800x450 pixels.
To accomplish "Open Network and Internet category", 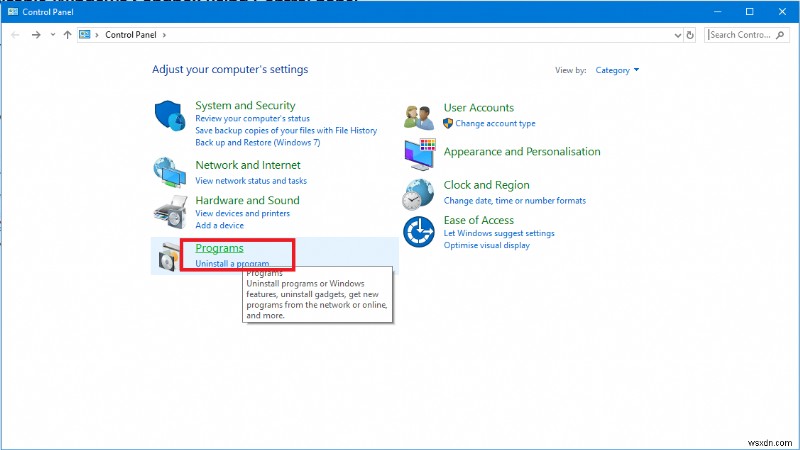I will 248,165.
